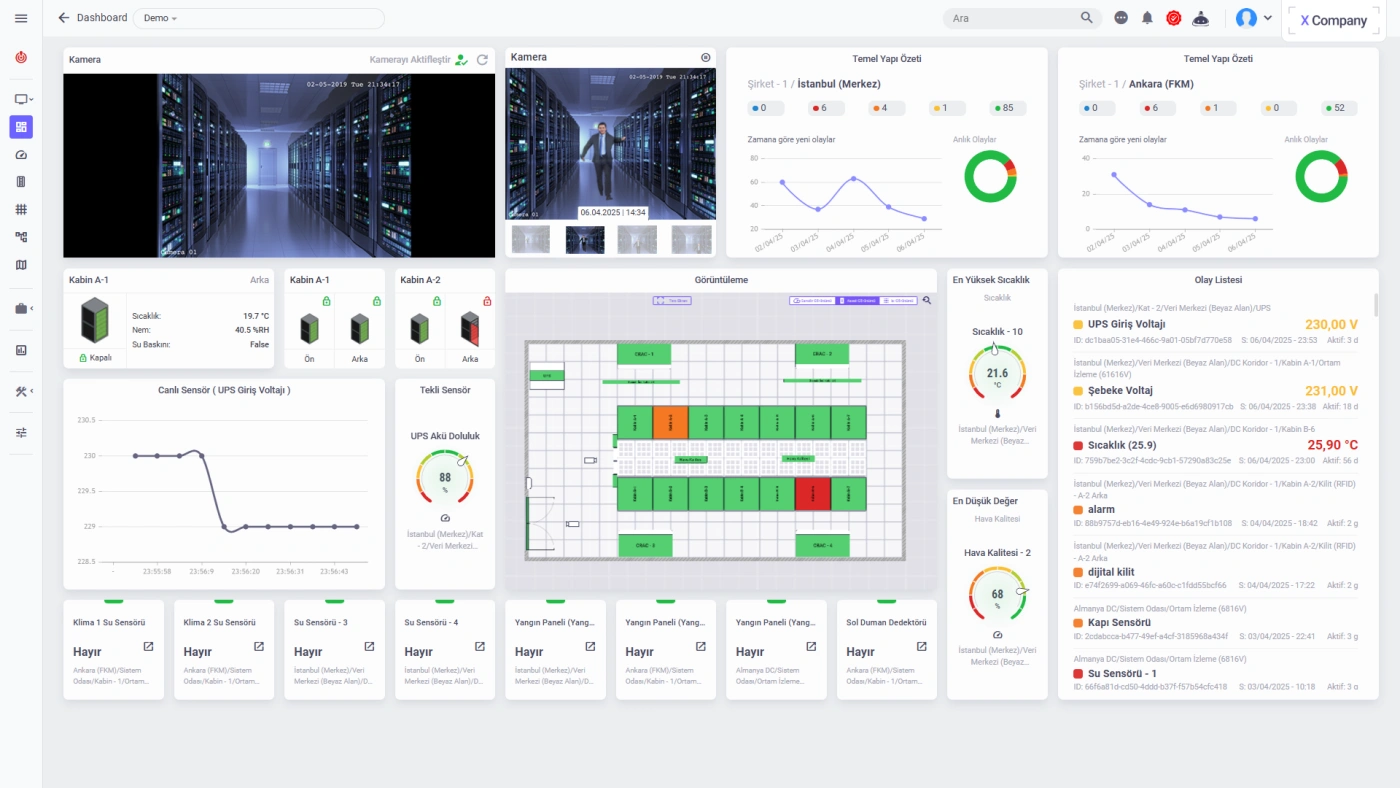
Task: Click the green 85 badge in İstanbul summary
Action: point(1008,108)
